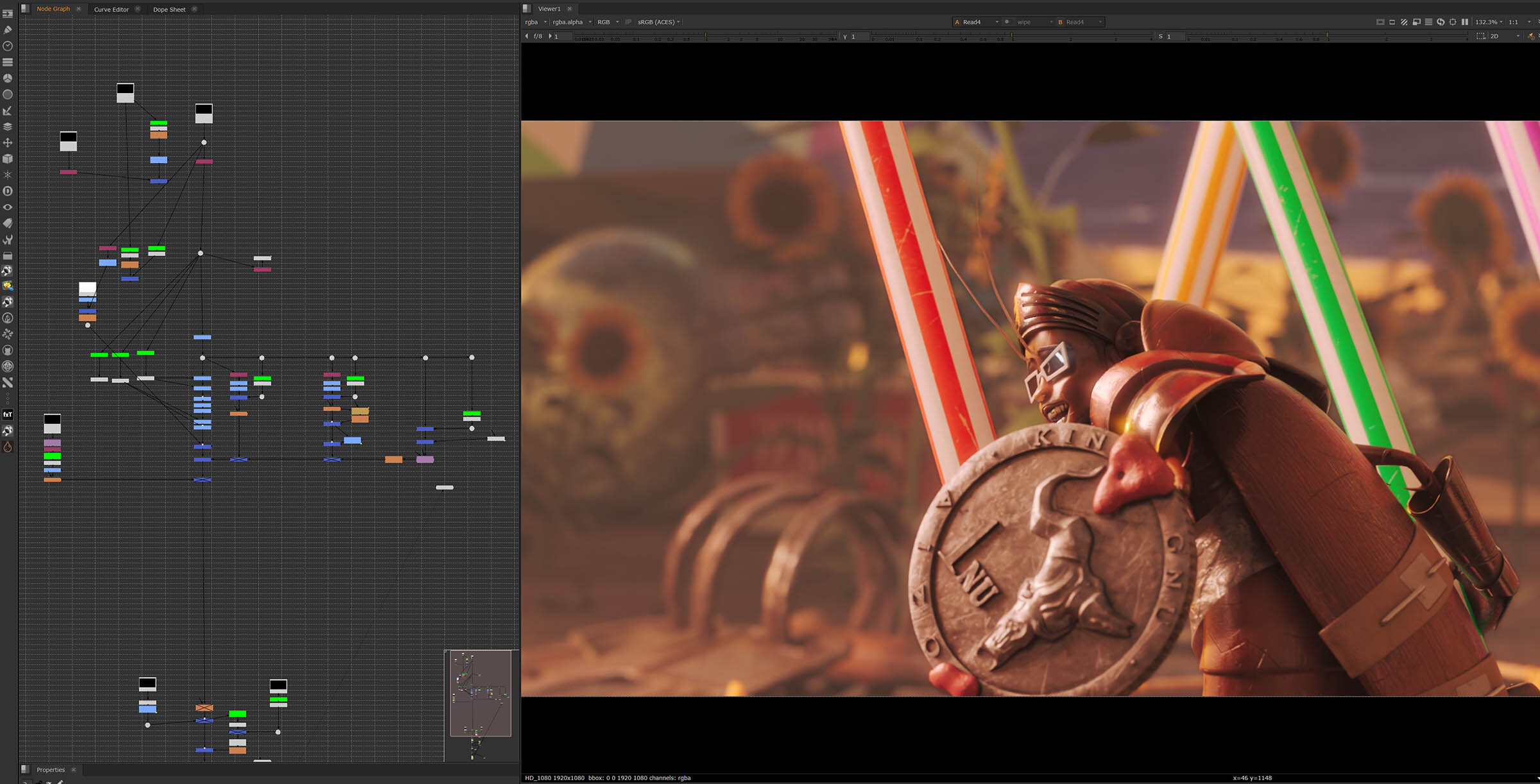This screenshot has width=1540, height=784.
Task: Open the Transform nodes move icon
Action: (8, 142)
